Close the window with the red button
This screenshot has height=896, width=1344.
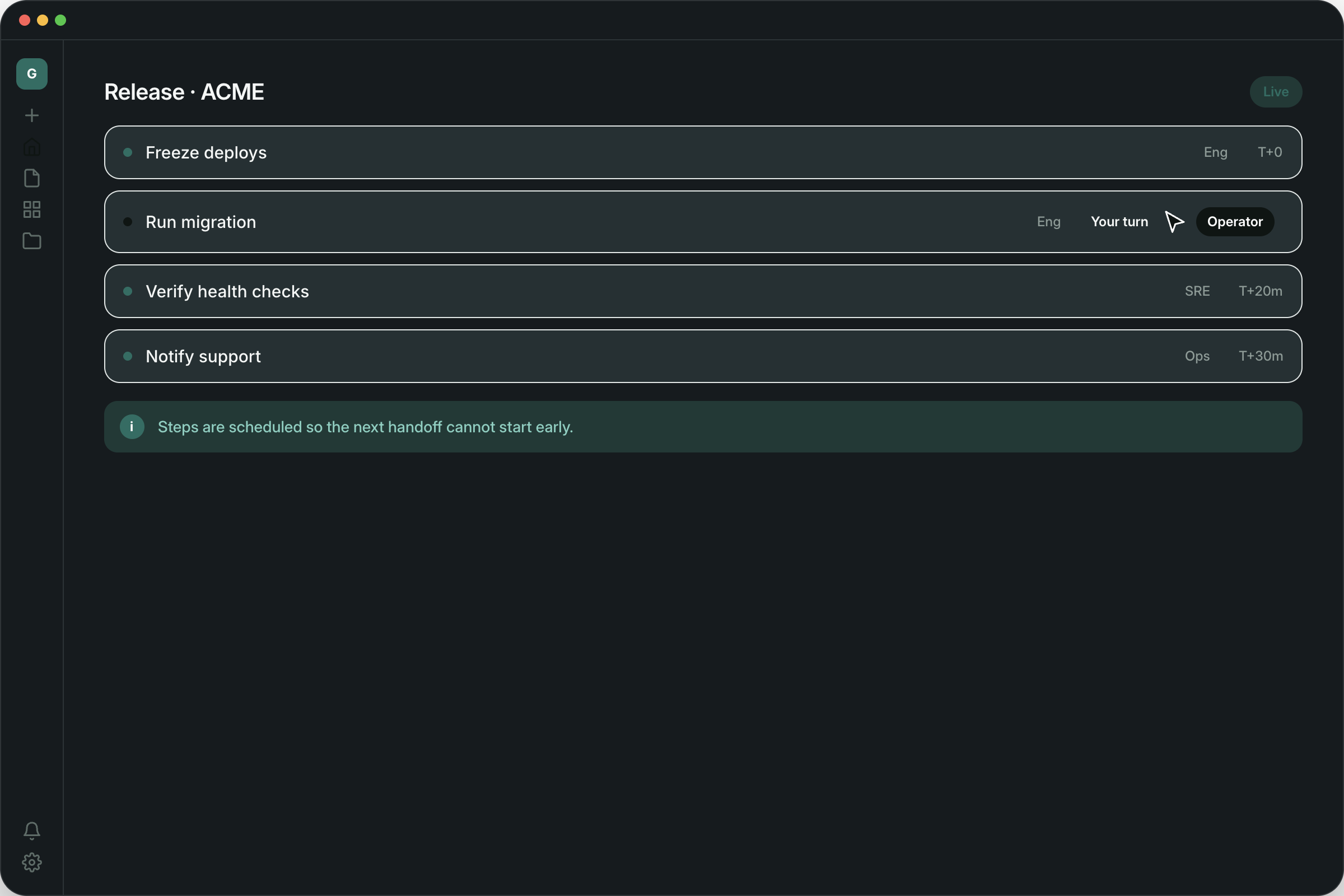25,21
